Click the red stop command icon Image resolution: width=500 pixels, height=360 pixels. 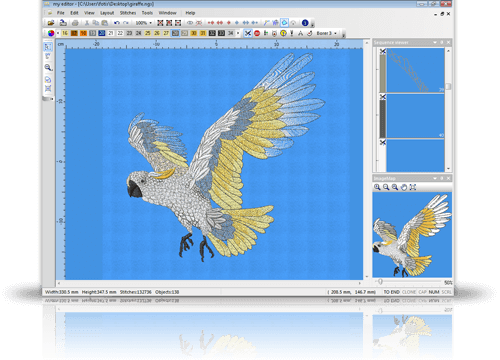point(257,33)
